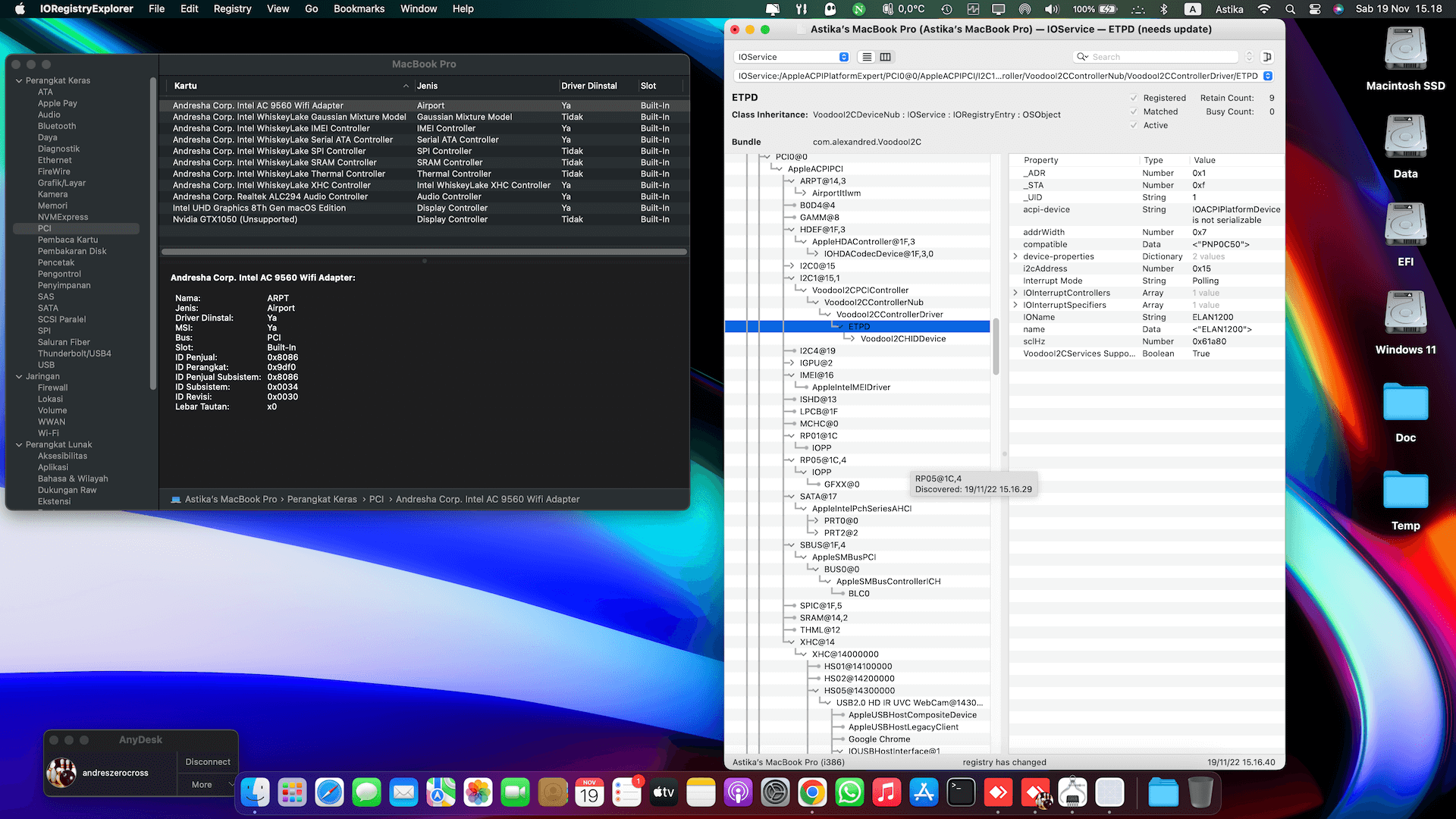Open Finder from the Dock

(x=255, y=793)
